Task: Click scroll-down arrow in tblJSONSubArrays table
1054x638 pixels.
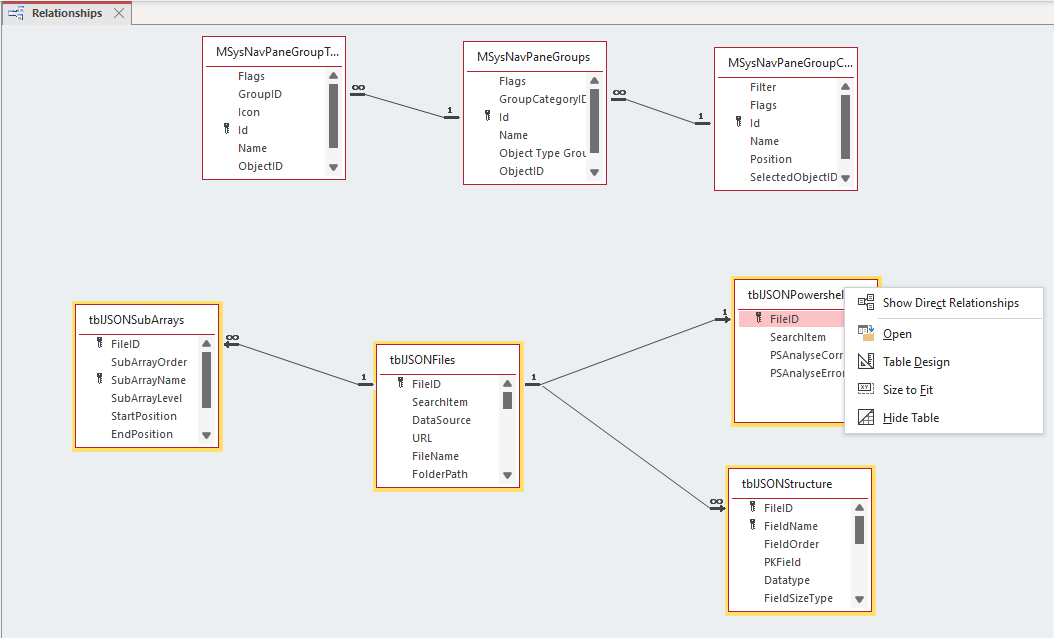Action: click(206, 435)
